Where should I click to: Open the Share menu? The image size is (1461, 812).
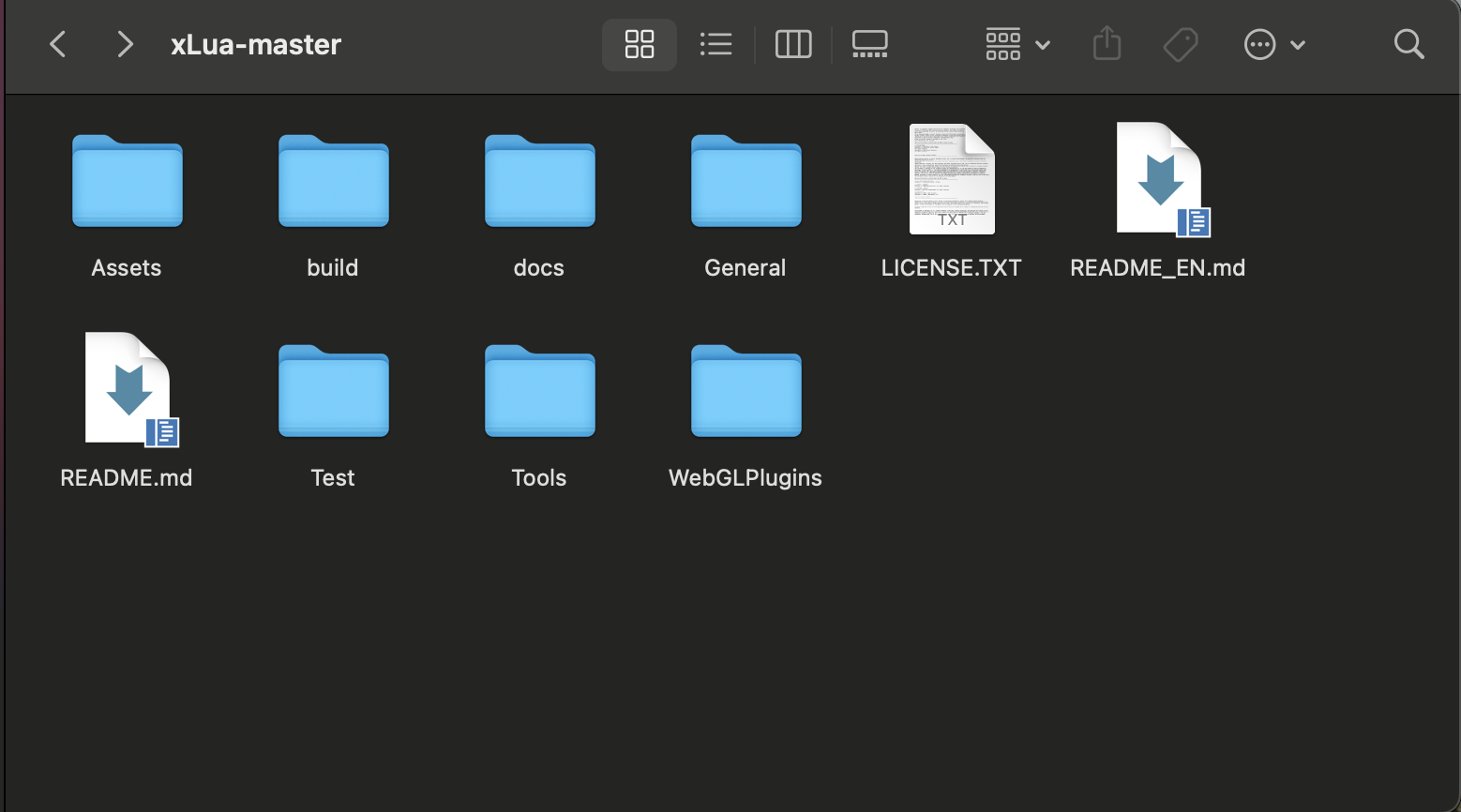tap(1107, 44)
